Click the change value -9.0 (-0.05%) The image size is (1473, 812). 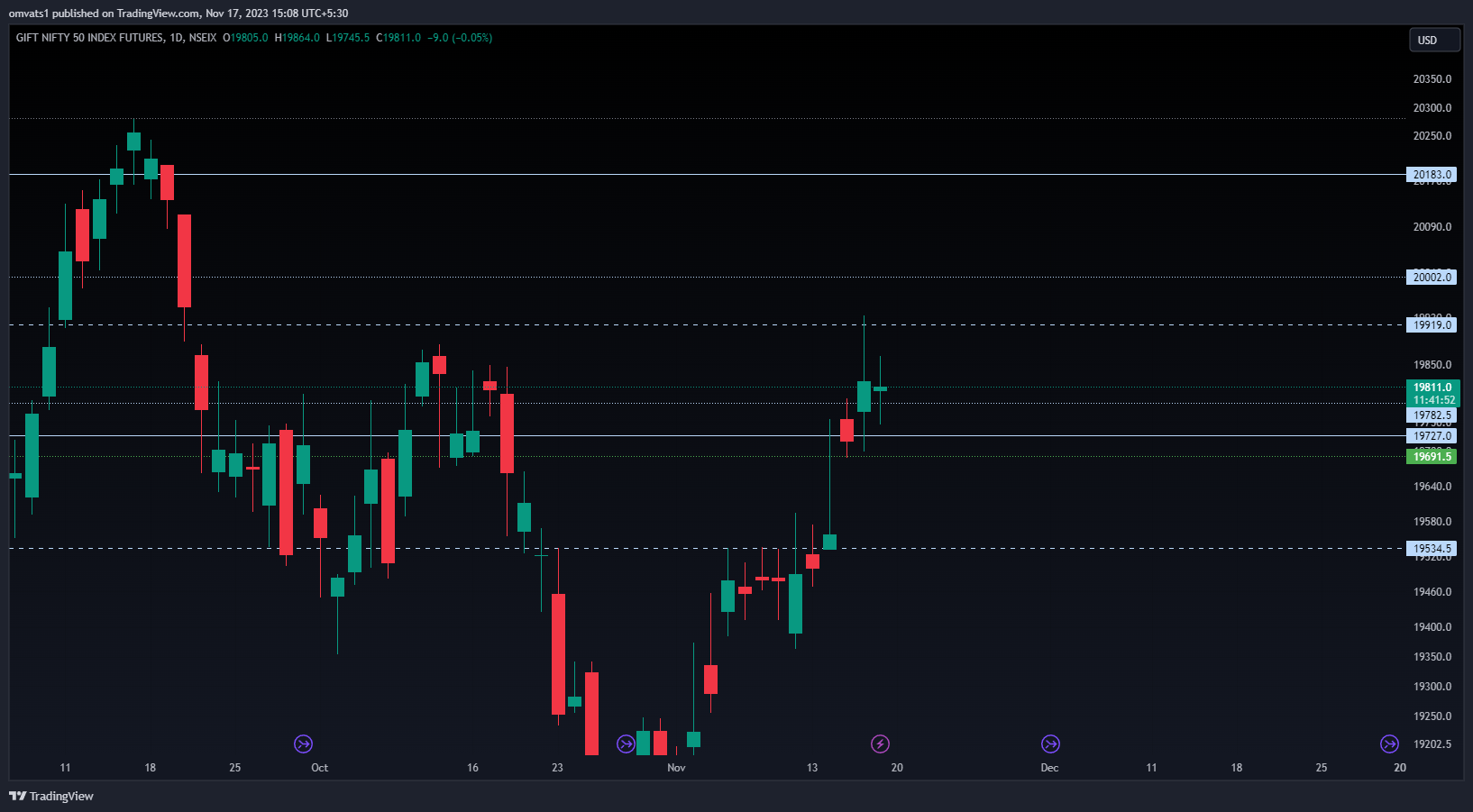(x=460, y=38)
